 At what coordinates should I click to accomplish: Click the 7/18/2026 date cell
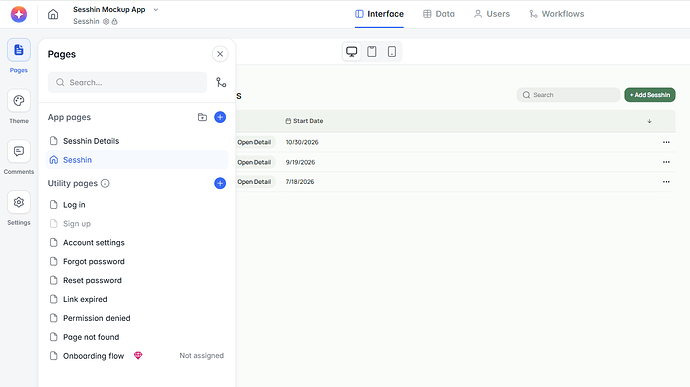tap(300, 181)
